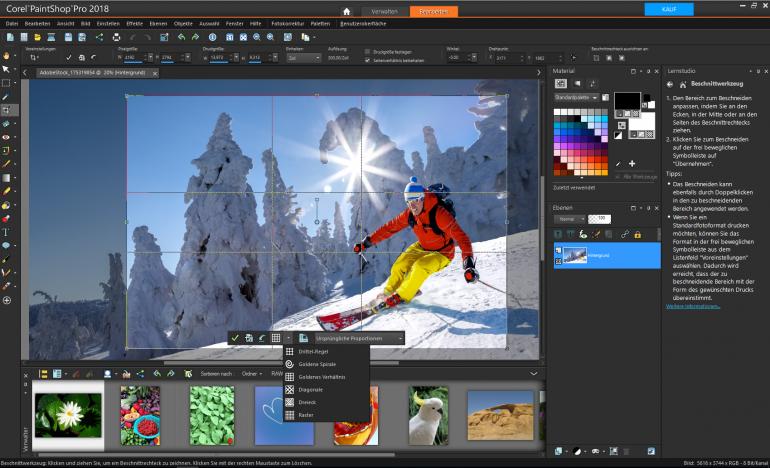770x468 pixels.
Task: Click the Winkel angle input field
Action: (457, 57)
